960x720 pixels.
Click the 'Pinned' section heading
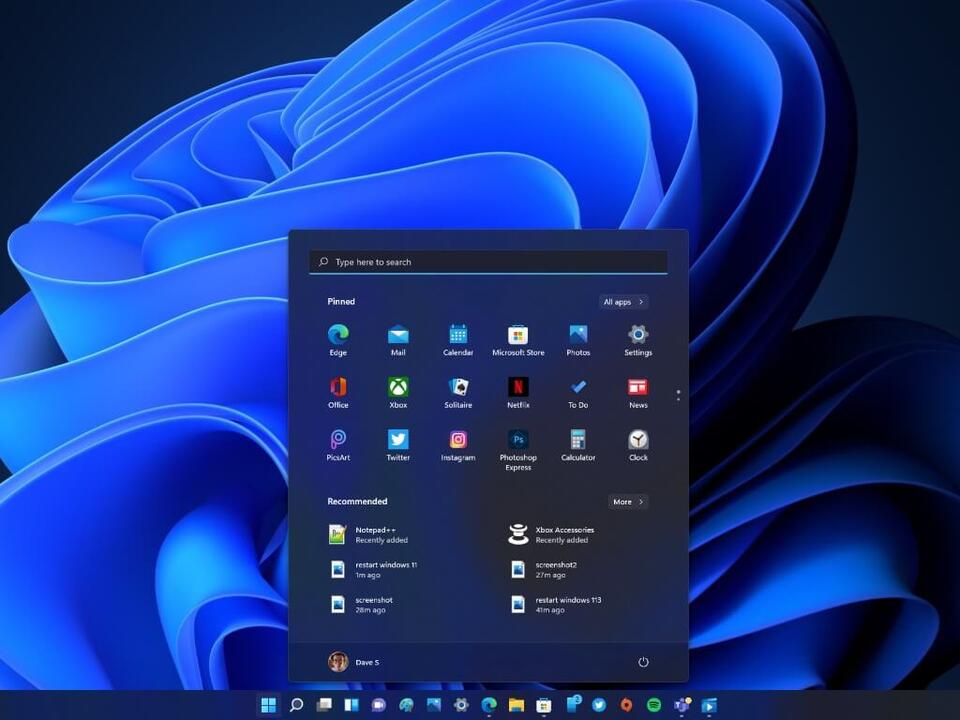(341, 301)
